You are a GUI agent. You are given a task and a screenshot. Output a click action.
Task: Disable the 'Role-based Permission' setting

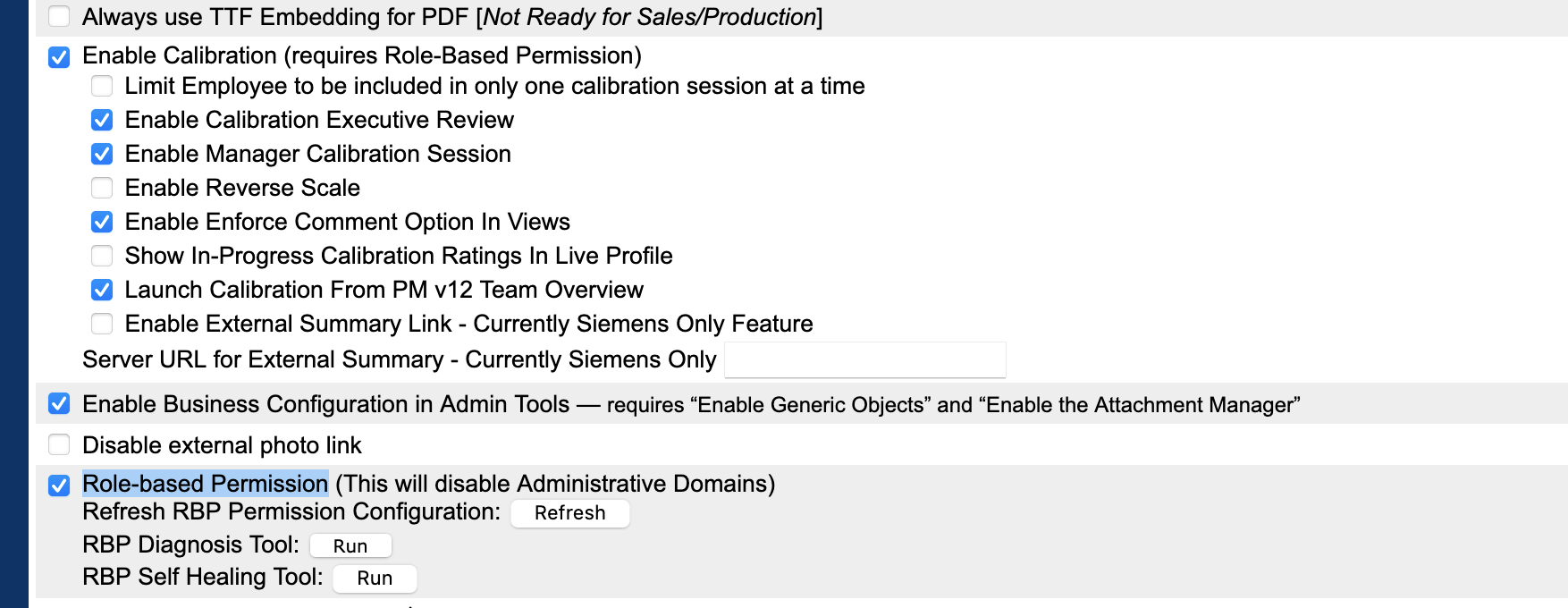59,484
